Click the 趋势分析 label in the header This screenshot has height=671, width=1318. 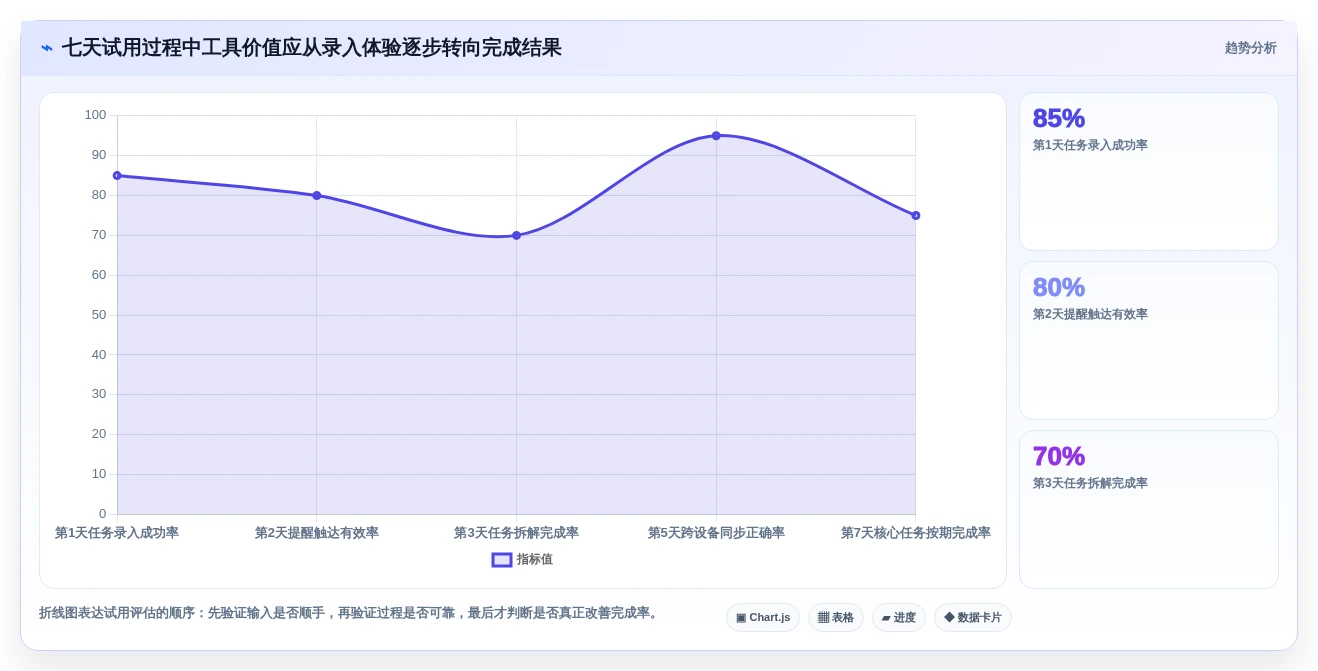(x=1250, y=48)
